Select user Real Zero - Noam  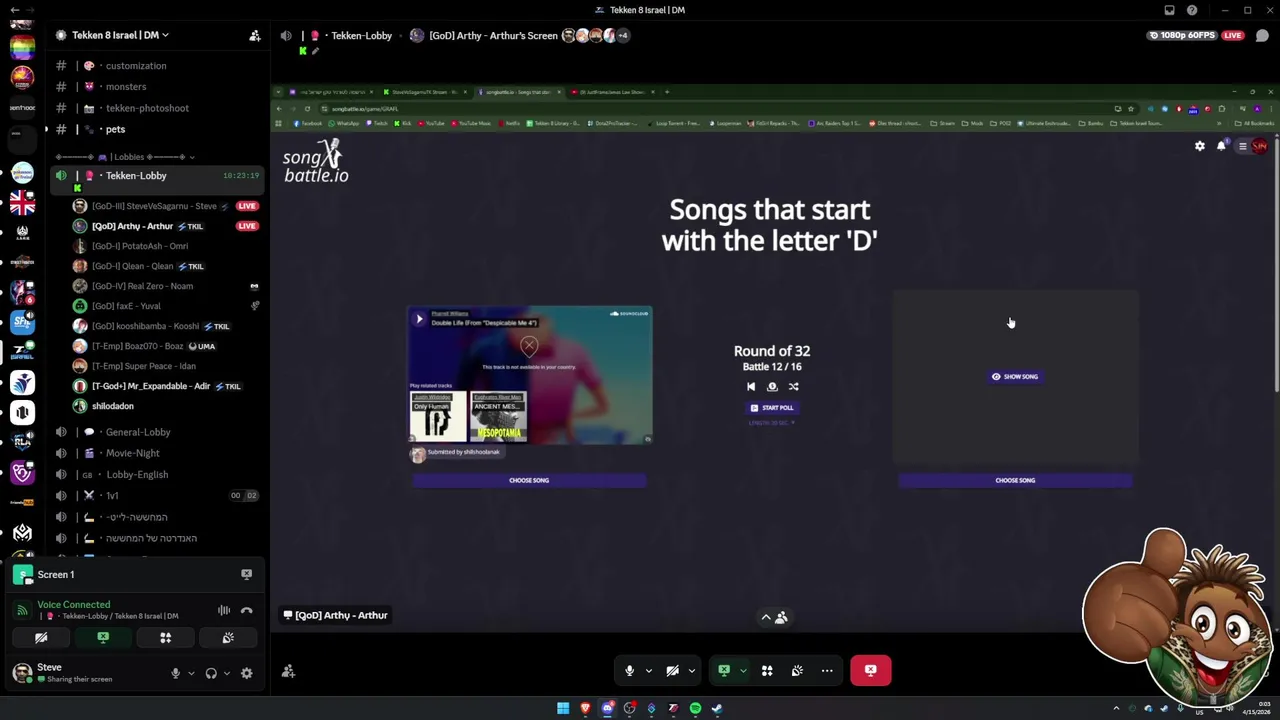(x=142, y=286)
